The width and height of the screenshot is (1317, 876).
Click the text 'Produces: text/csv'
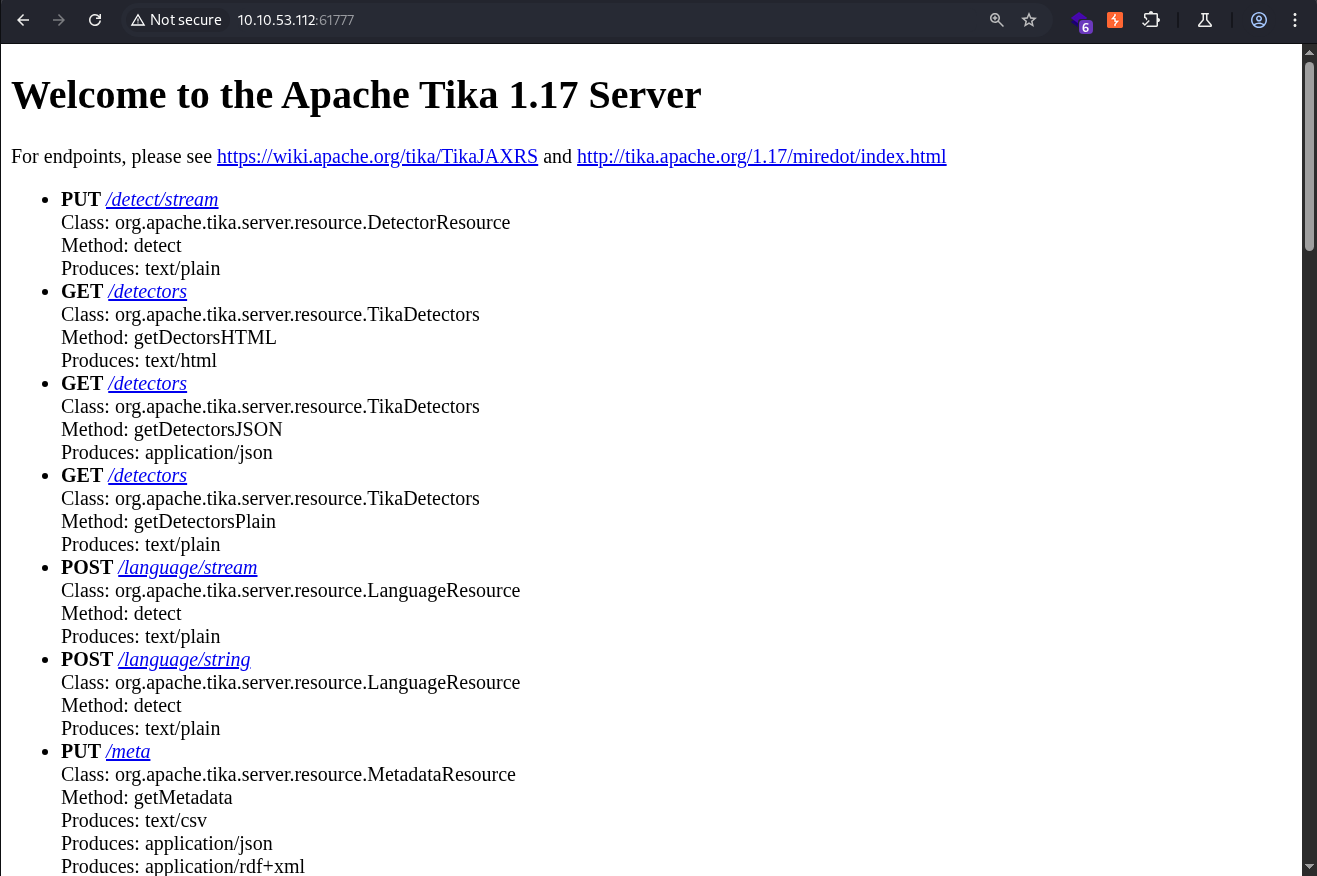click(x=134, y=820)
